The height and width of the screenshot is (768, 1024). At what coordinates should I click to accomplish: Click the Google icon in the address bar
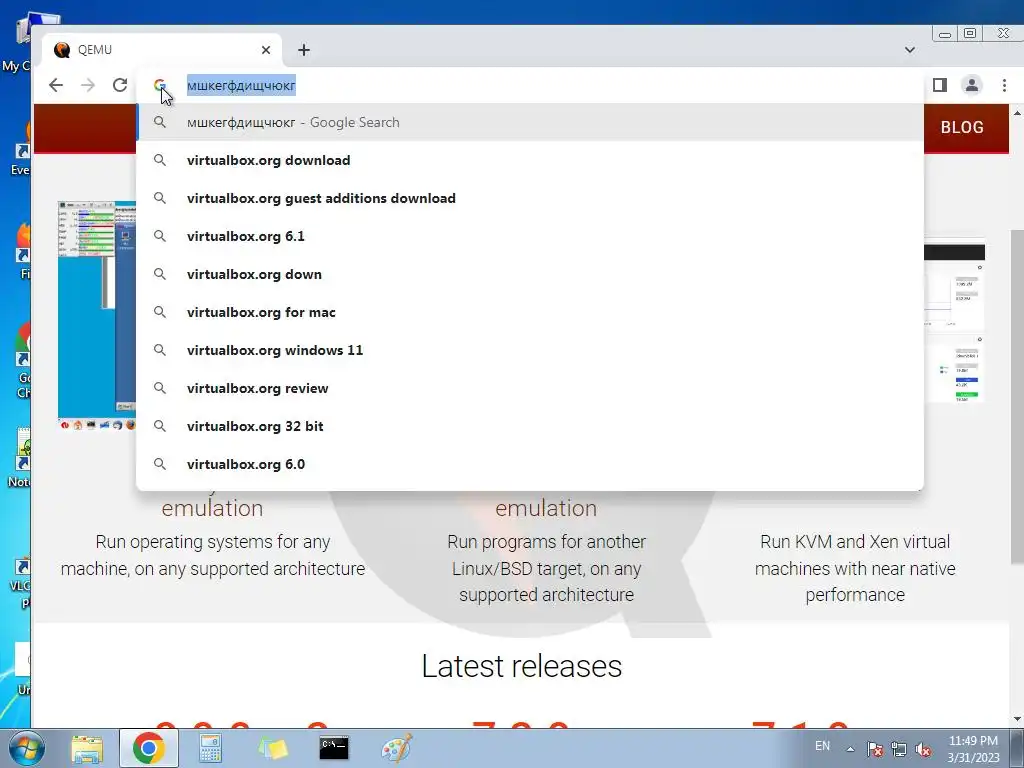coord(160,85)
